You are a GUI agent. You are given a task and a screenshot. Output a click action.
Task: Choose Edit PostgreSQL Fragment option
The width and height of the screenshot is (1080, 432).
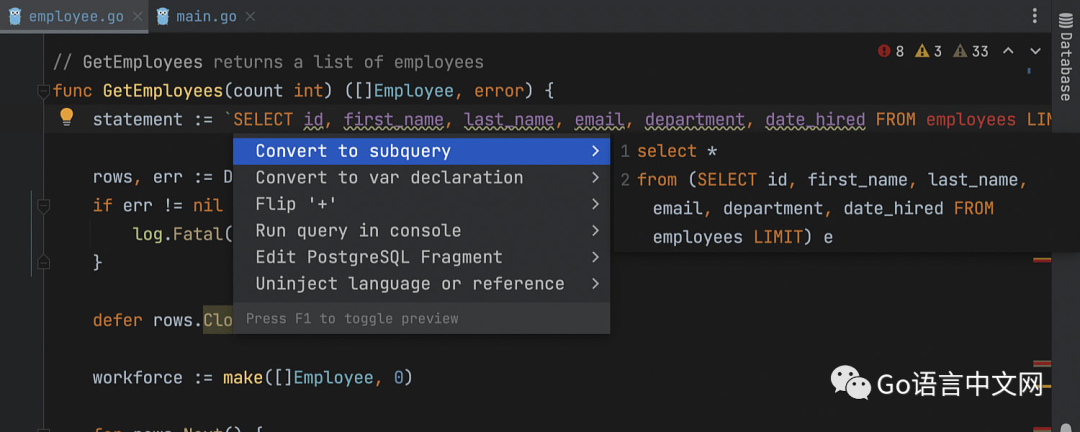click(378, 257)
